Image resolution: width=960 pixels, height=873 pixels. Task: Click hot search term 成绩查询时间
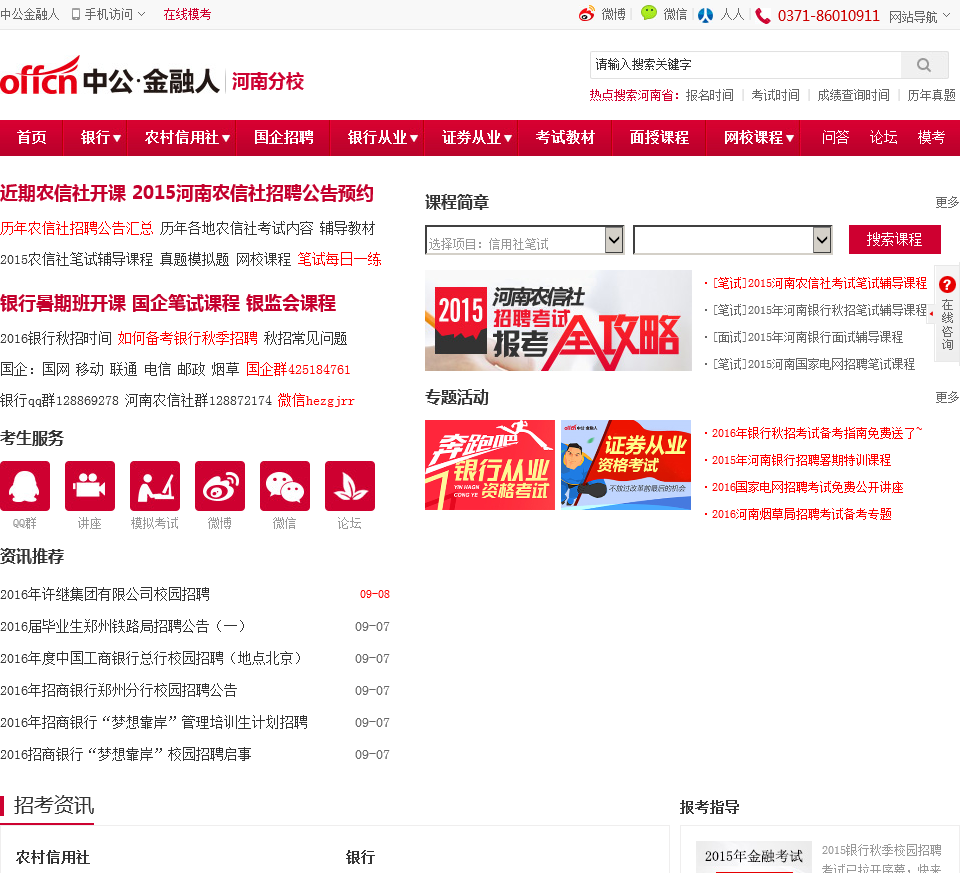coord(853,96)
